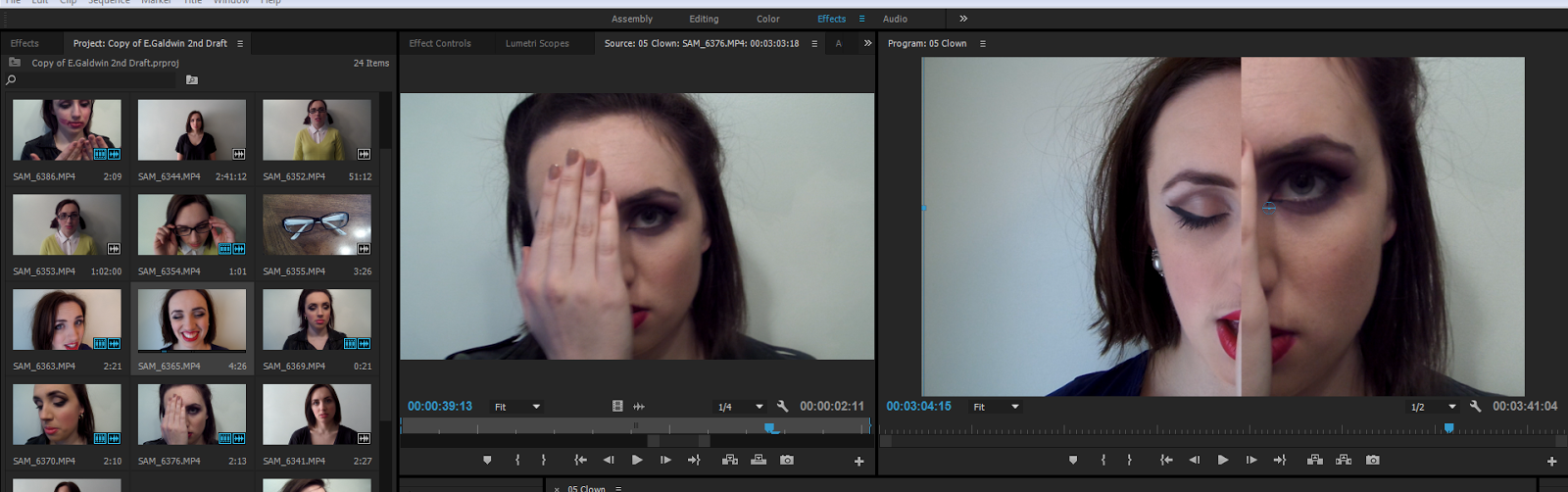Click Drag Audio Only waveform icon

[x=639, y=406]
